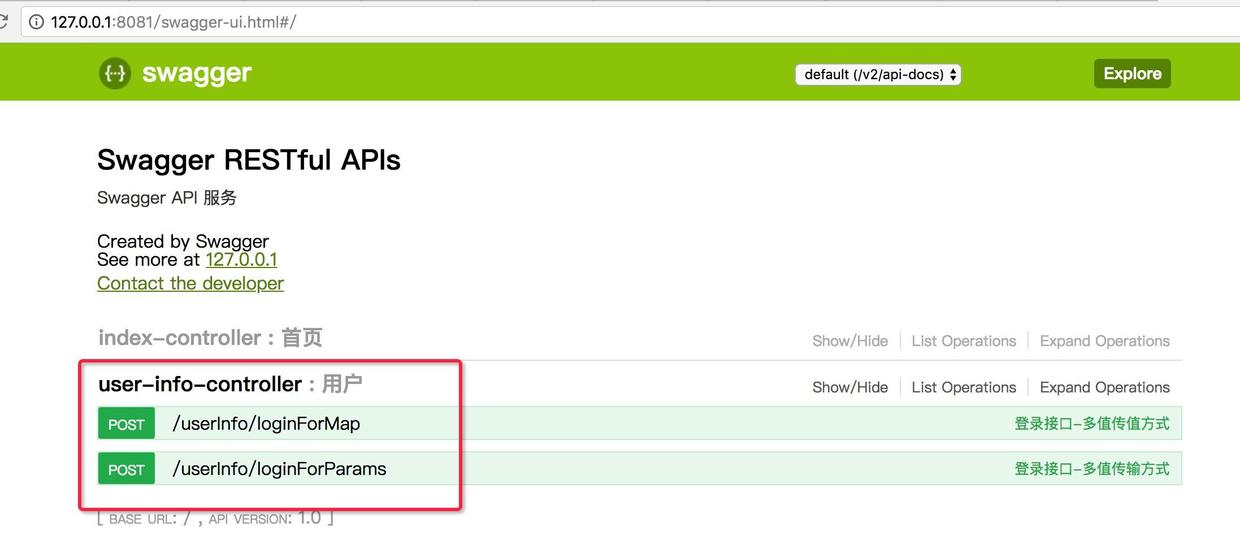Click the POST badge for loginForMap

click(126, 424)
